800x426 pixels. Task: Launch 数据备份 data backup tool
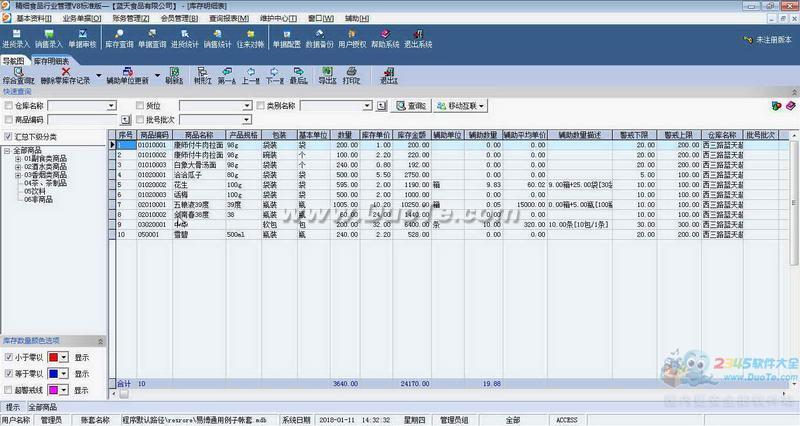click(x=319, y=39)
